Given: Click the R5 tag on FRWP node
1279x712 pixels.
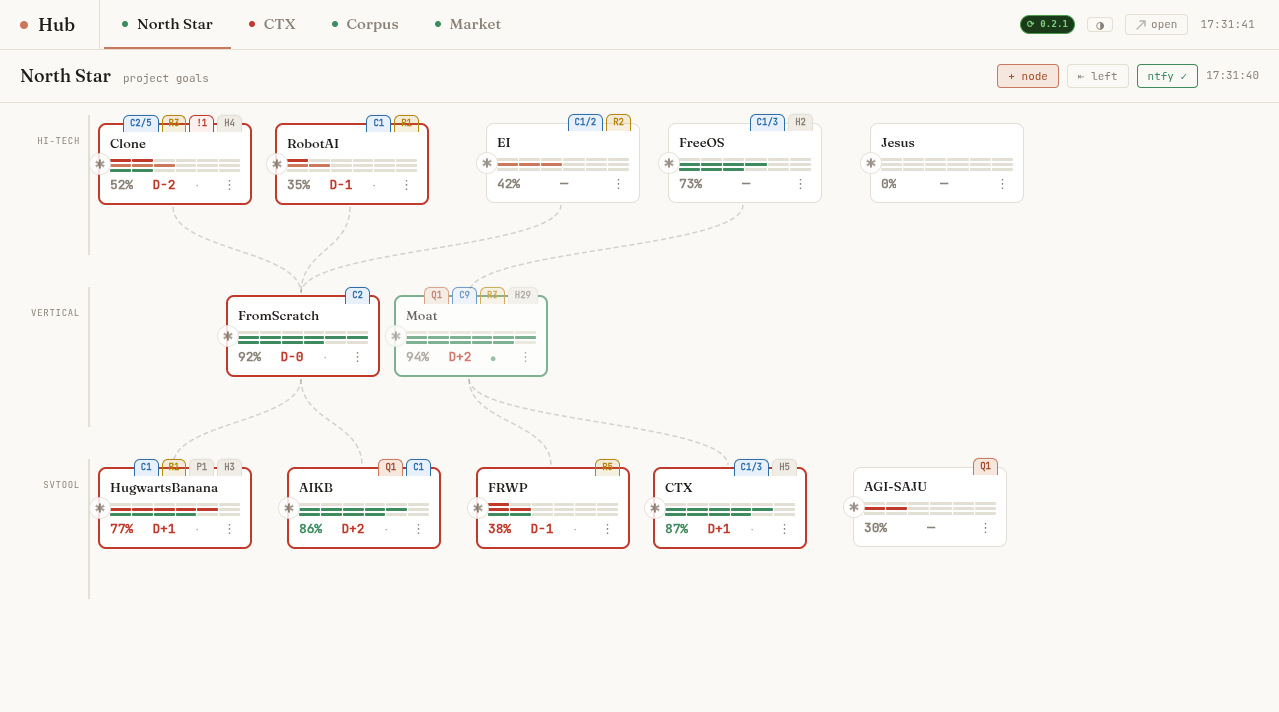Looking at the screenshot, I should coord(607,467).
